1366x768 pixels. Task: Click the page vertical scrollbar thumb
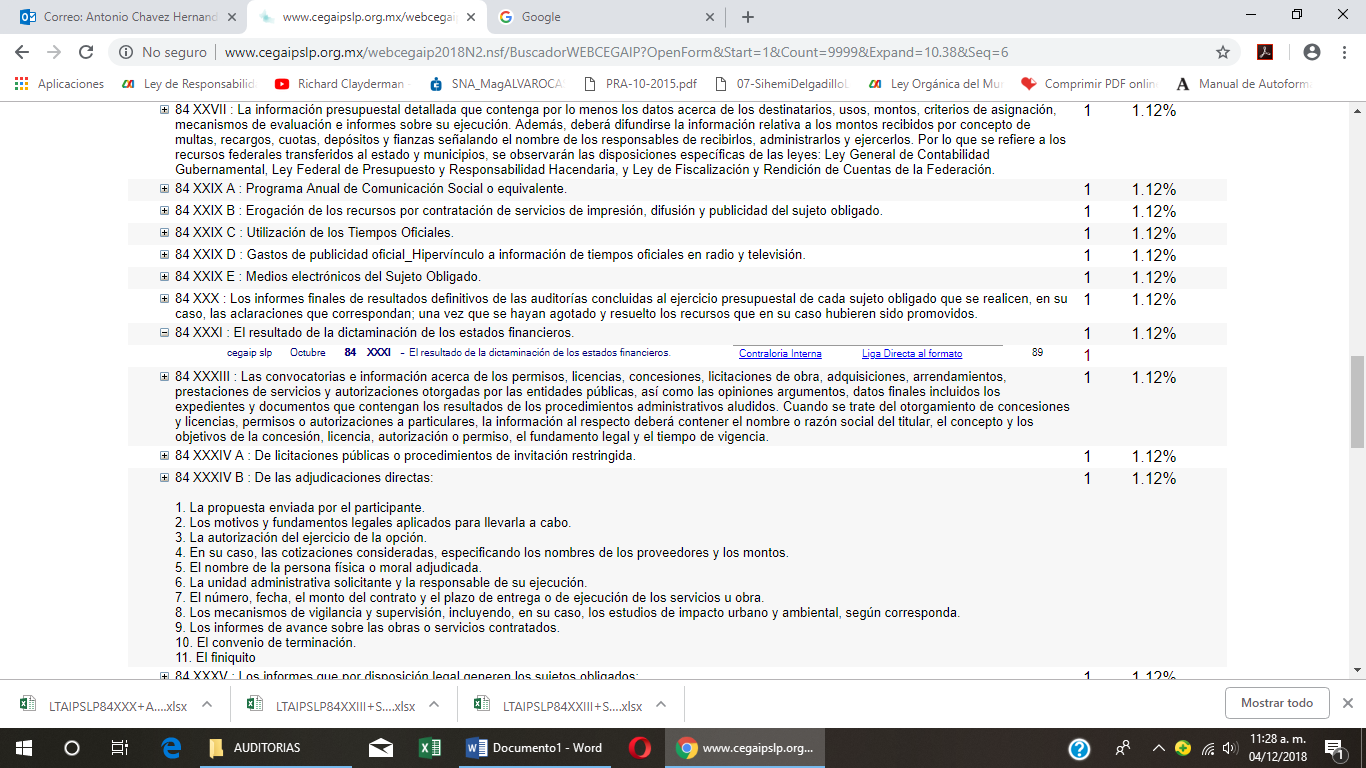pos(1357,400)
